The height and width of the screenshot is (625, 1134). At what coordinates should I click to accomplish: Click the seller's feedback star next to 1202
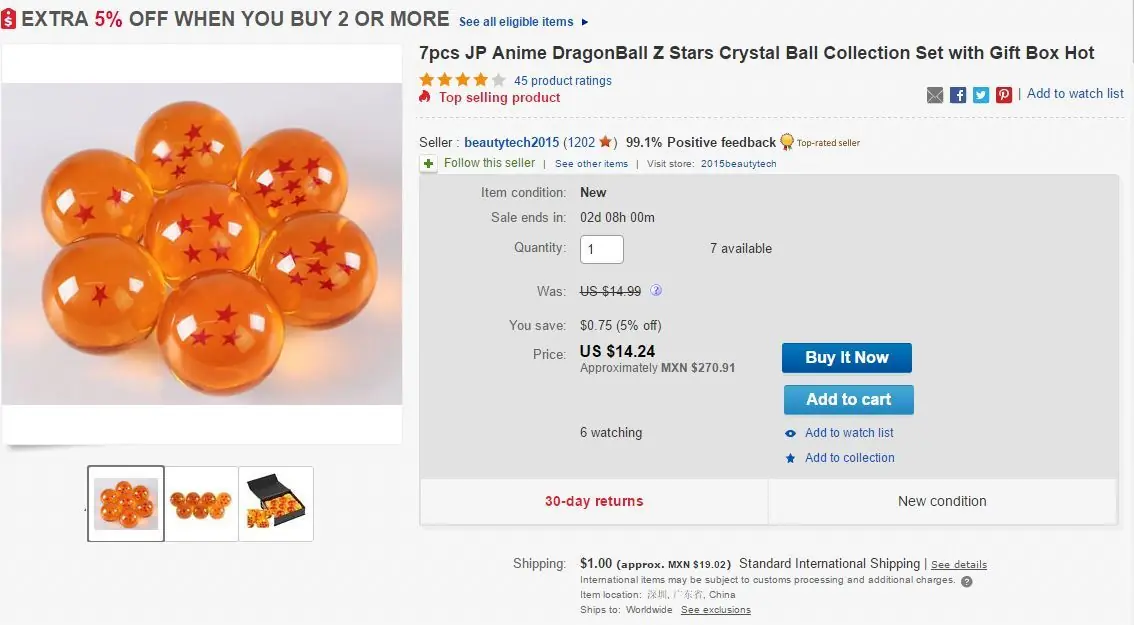point(605,142)
